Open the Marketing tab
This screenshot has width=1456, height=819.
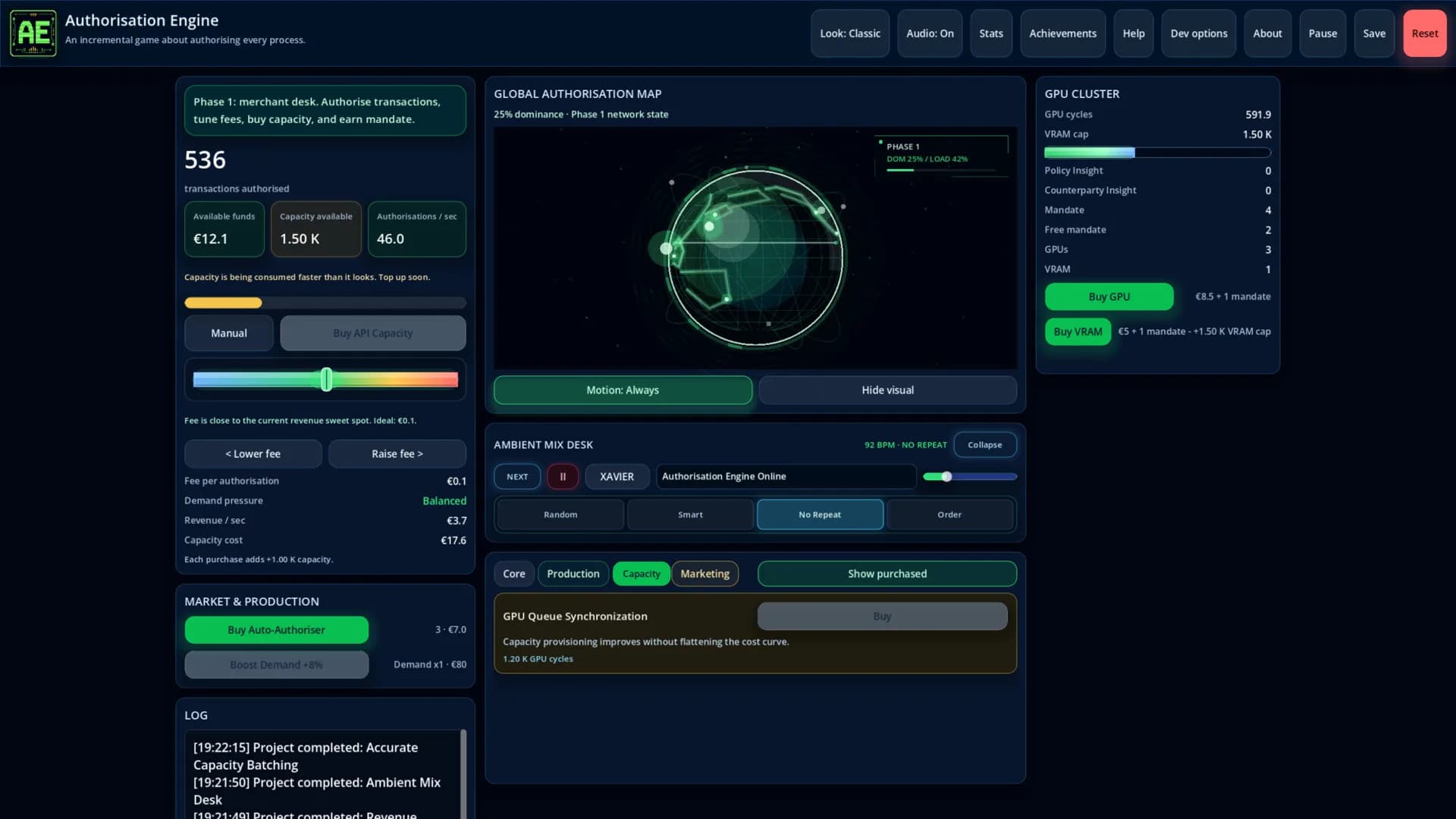pyautogui.click(x=705, y=573)
